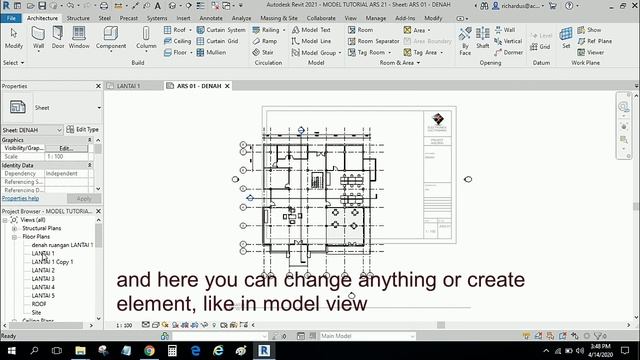Open the Area tool dropdown
640x360 pixels.
tap(429, 30)
